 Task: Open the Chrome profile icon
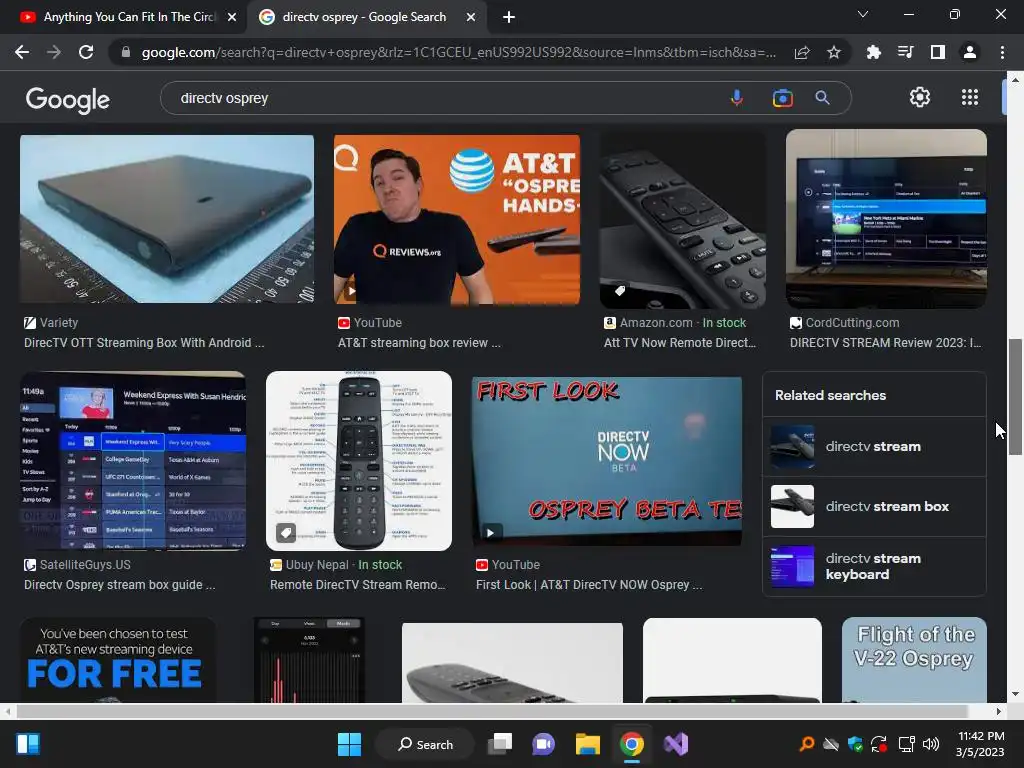[x=970, y=52]
